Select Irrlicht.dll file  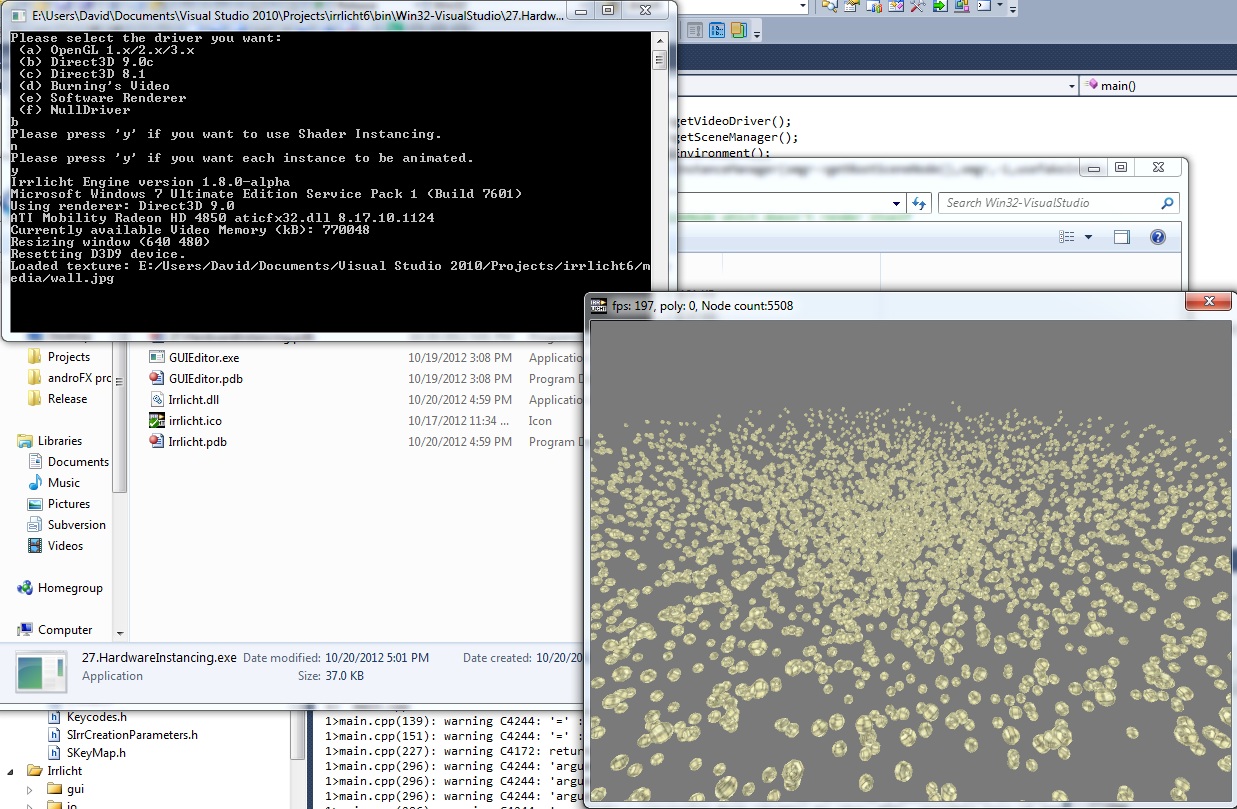tap(194, 399)
